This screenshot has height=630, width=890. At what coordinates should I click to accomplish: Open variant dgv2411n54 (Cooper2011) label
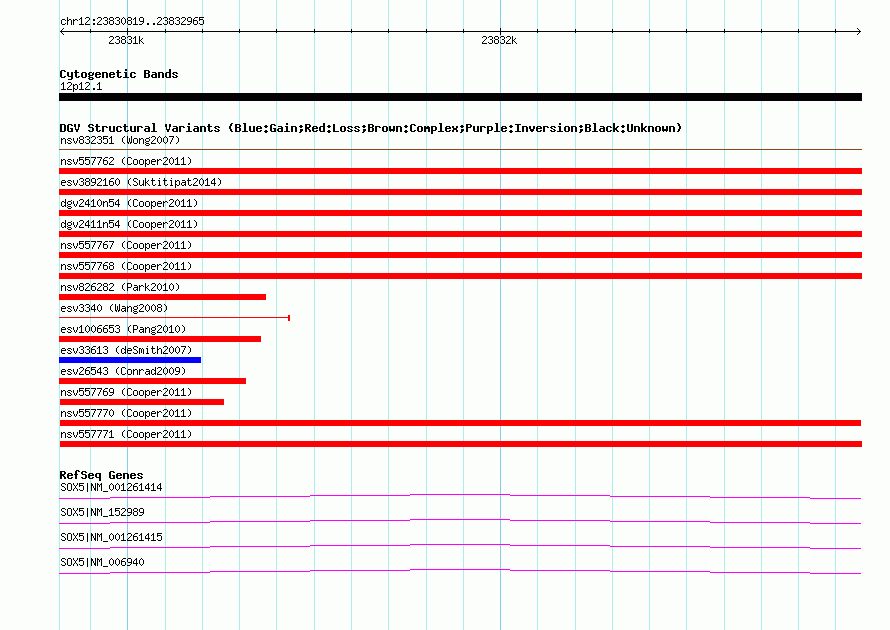(129, 224)
